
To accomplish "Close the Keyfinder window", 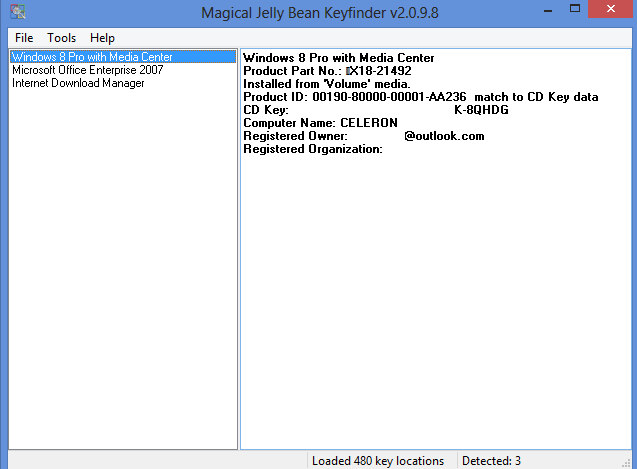I will click(x=611, y=9).
